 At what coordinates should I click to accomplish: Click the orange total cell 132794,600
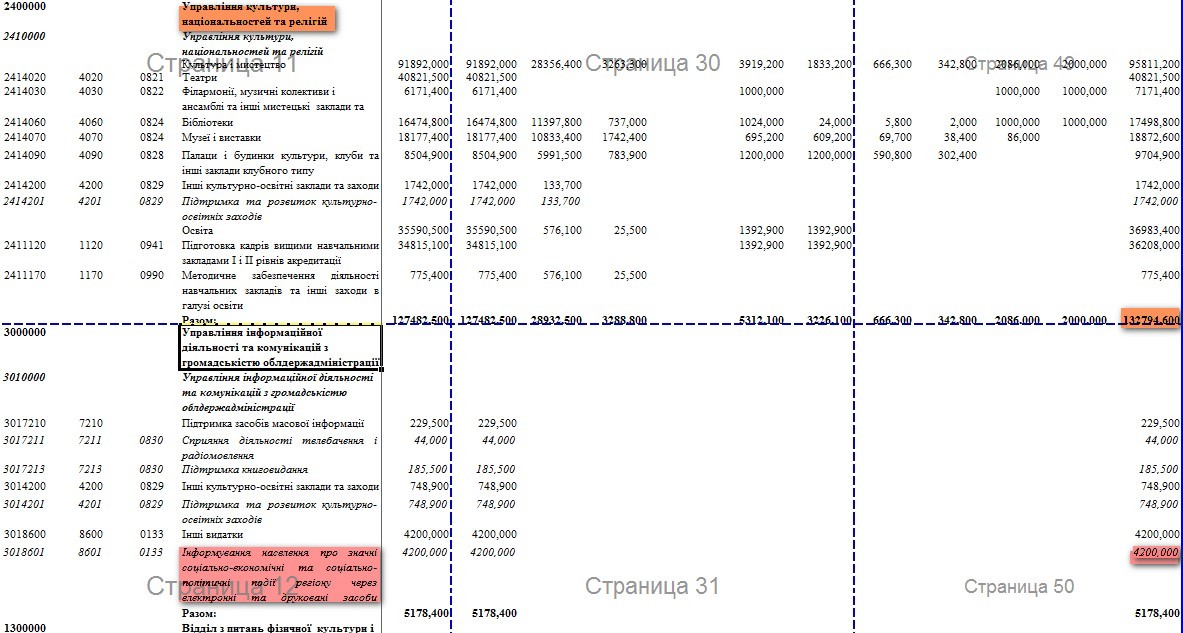coord(1151,320)
